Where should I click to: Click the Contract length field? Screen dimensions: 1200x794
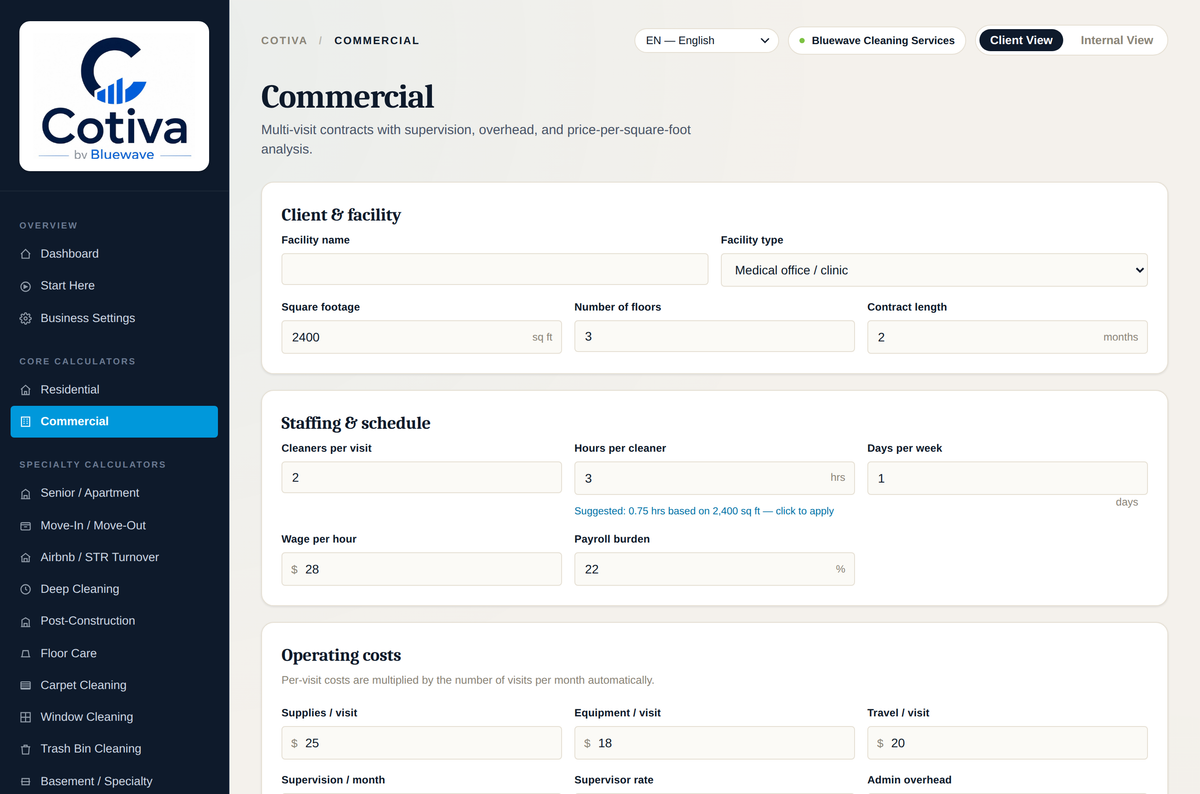[1007, 337]
